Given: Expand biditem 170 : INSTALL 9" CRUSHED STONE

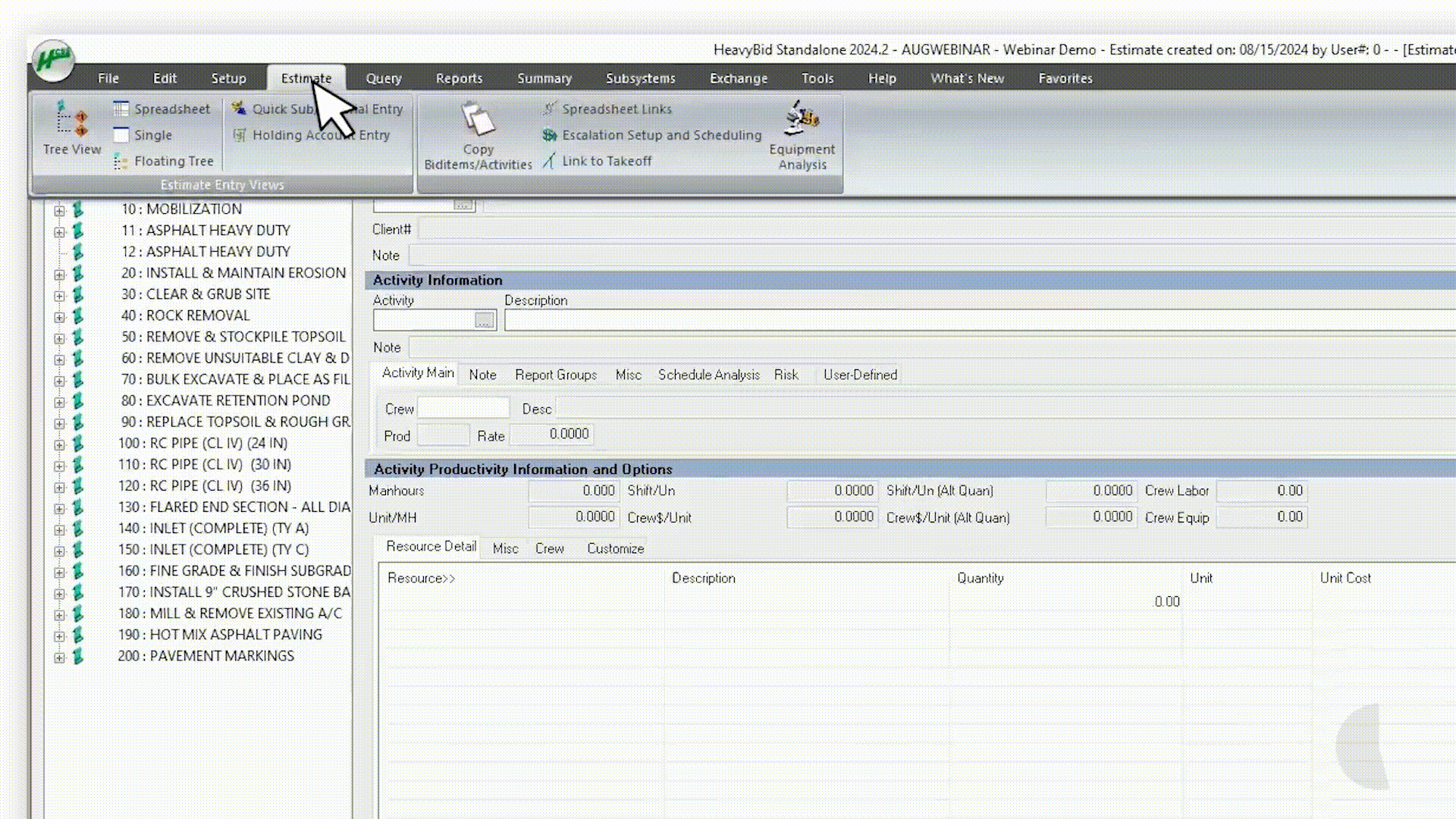Looking at the screenshot, I should (x=59, y=594).
